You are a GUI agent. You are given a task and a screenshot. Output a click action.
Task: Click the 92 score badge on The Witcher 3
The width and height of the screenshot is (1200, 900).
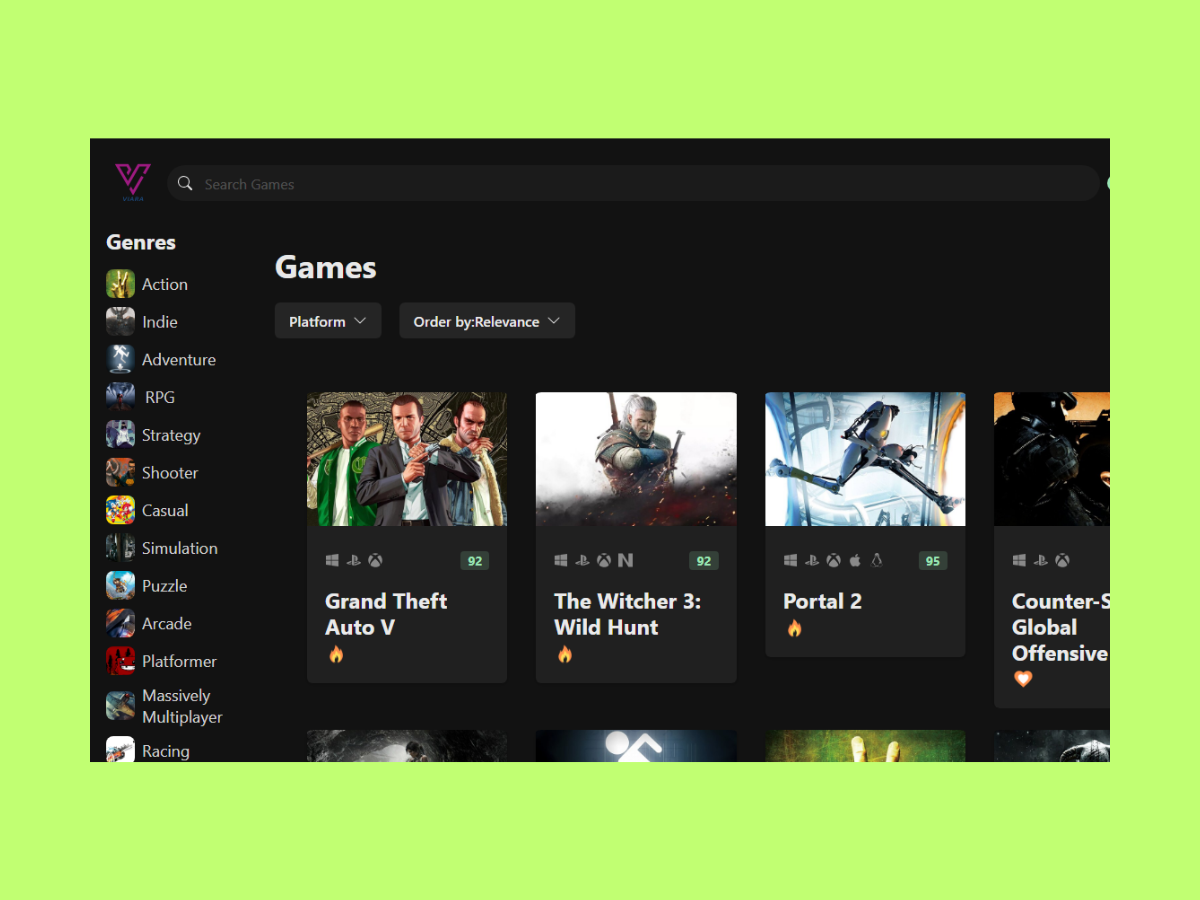tap(704, 561)
